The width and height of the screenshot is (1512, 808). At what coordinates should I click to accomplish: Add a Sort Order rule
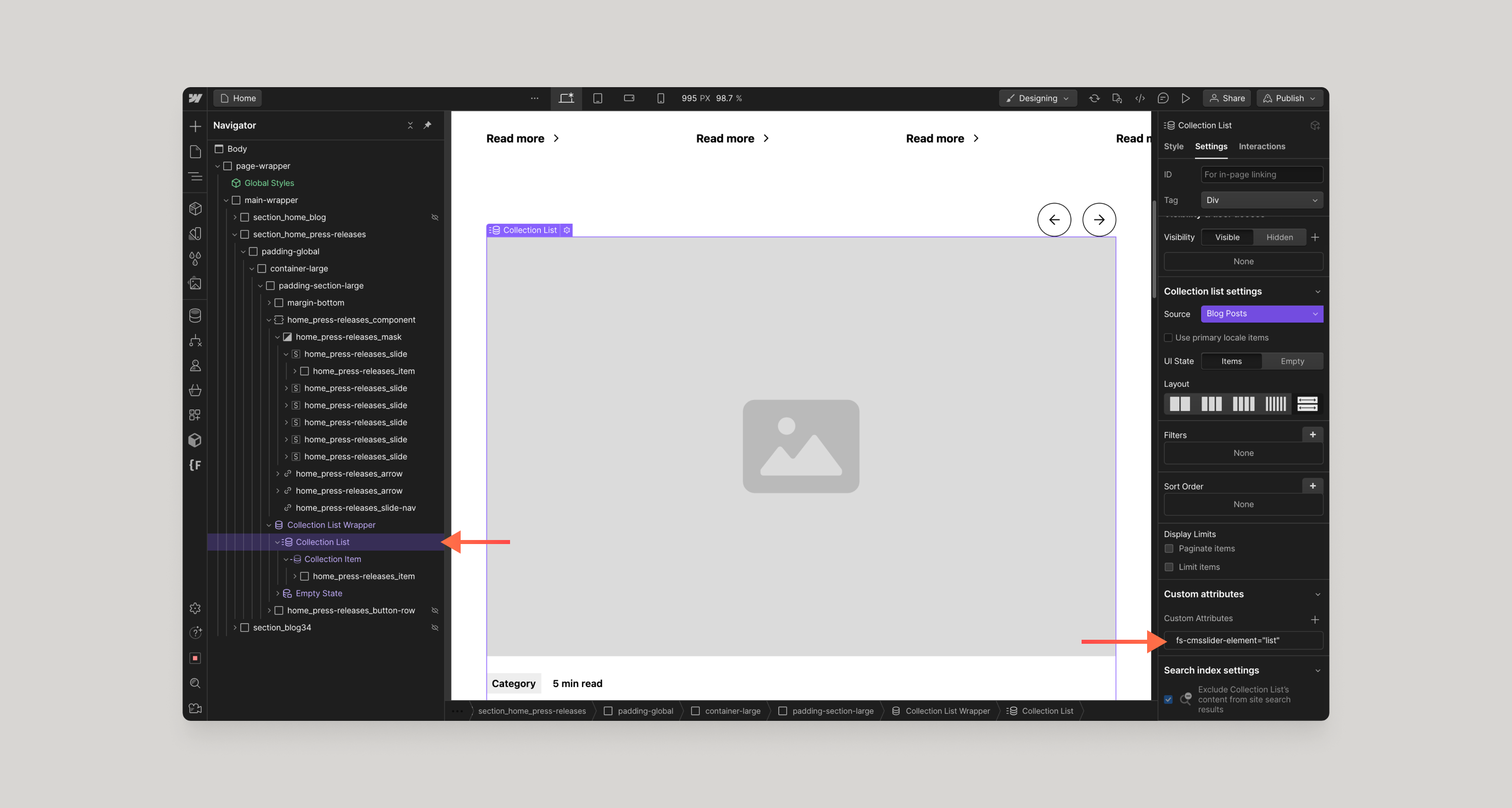(1312, 486)
